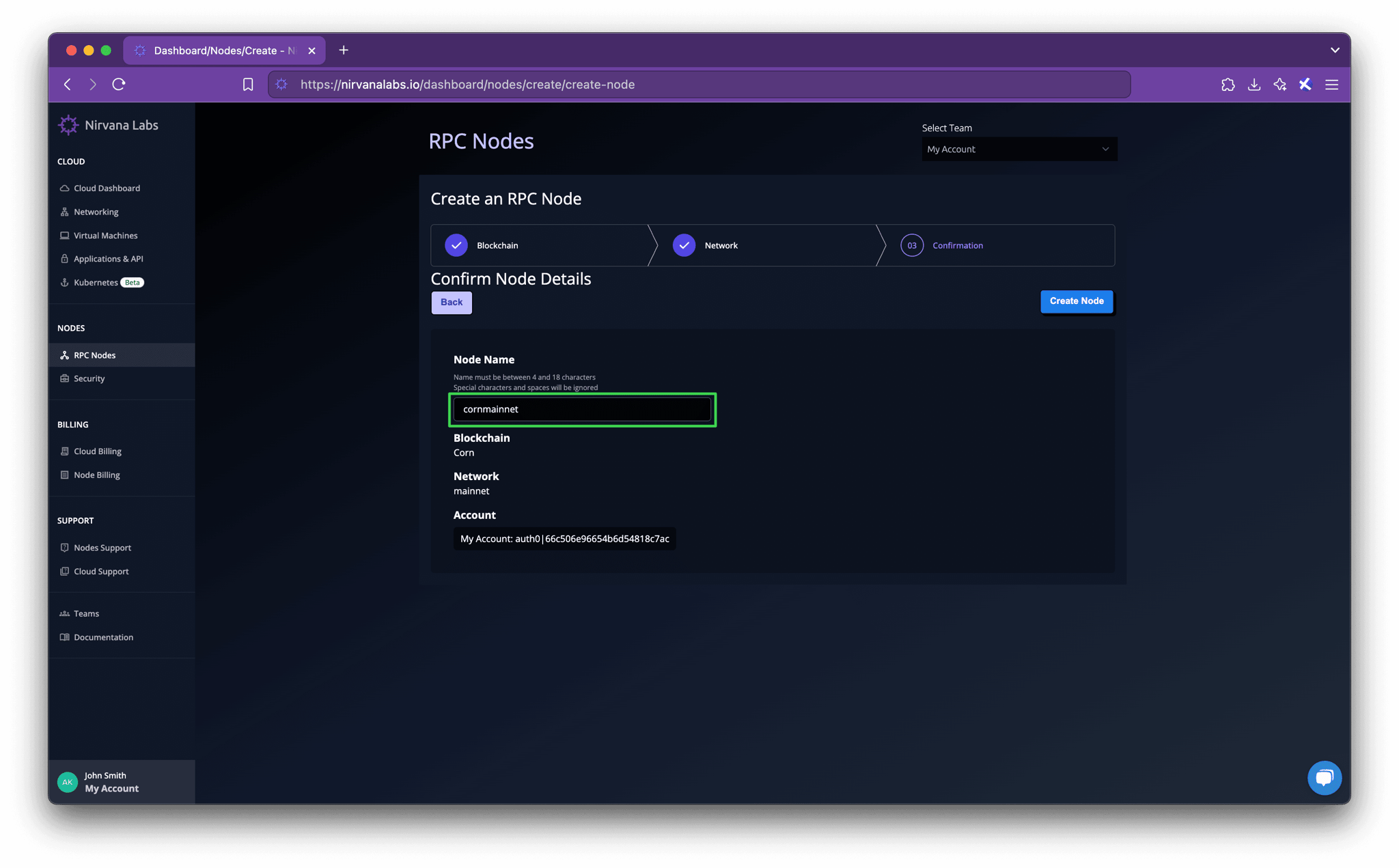Click the Kubernetes anchor icon in sidebar

coord(64,283)
